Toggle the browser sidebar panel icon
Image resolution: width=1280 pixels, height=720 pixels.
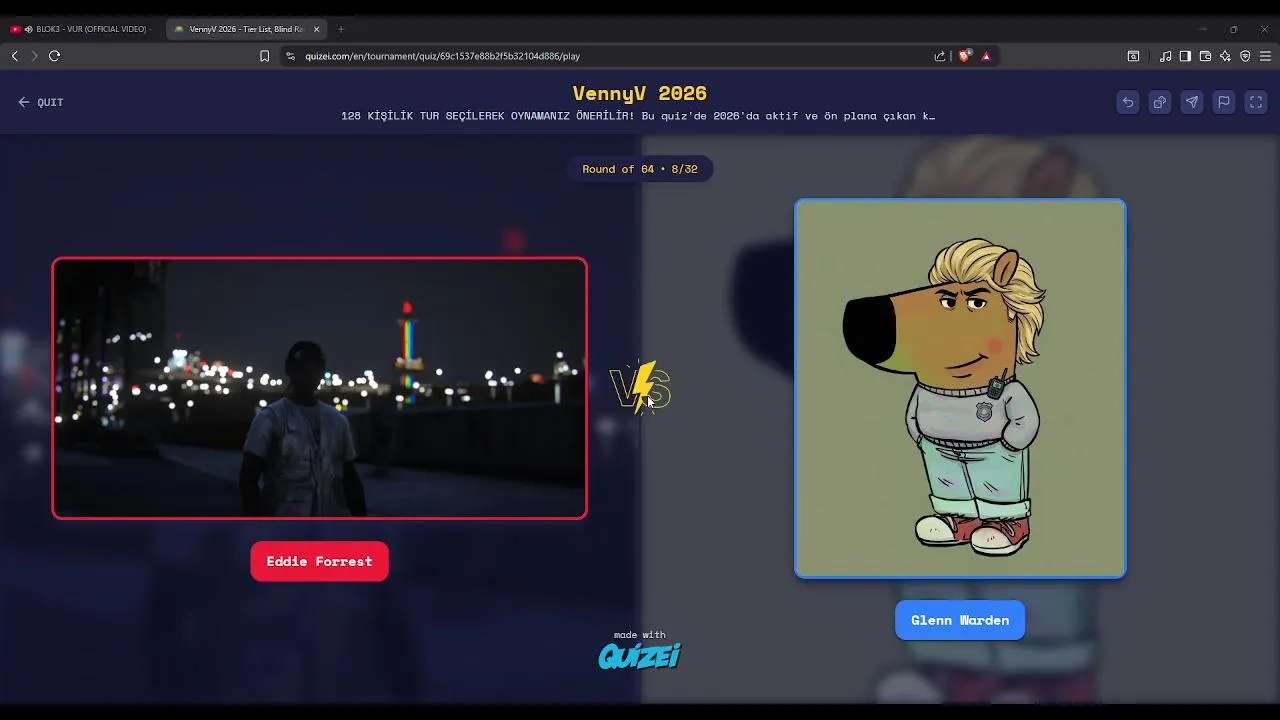point(1185,56)
